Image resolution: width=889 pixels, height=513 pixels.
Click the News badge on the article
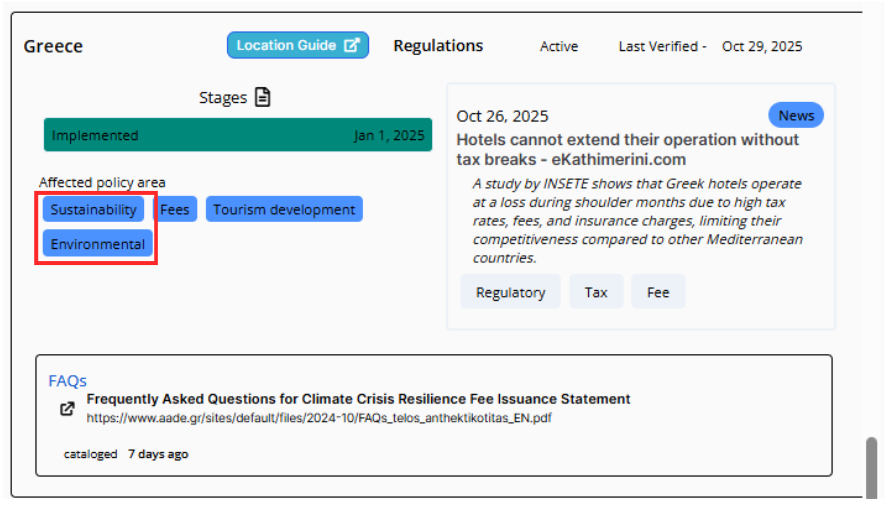point(796,115)
